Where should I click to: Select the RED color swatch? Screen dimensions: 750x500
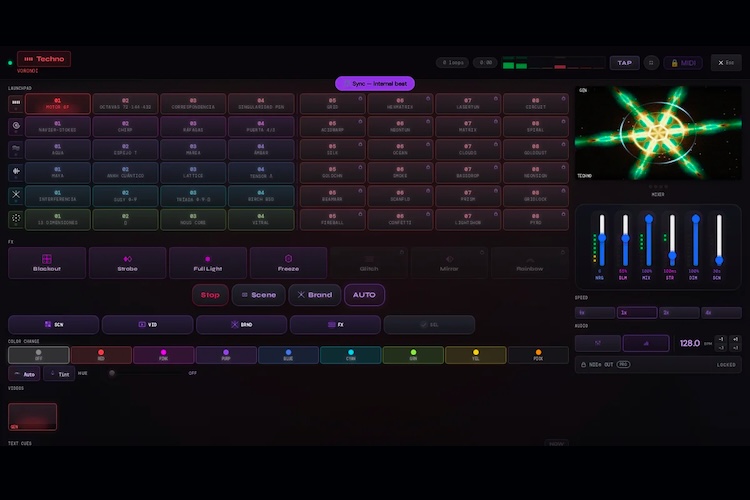tap(101, 355)
